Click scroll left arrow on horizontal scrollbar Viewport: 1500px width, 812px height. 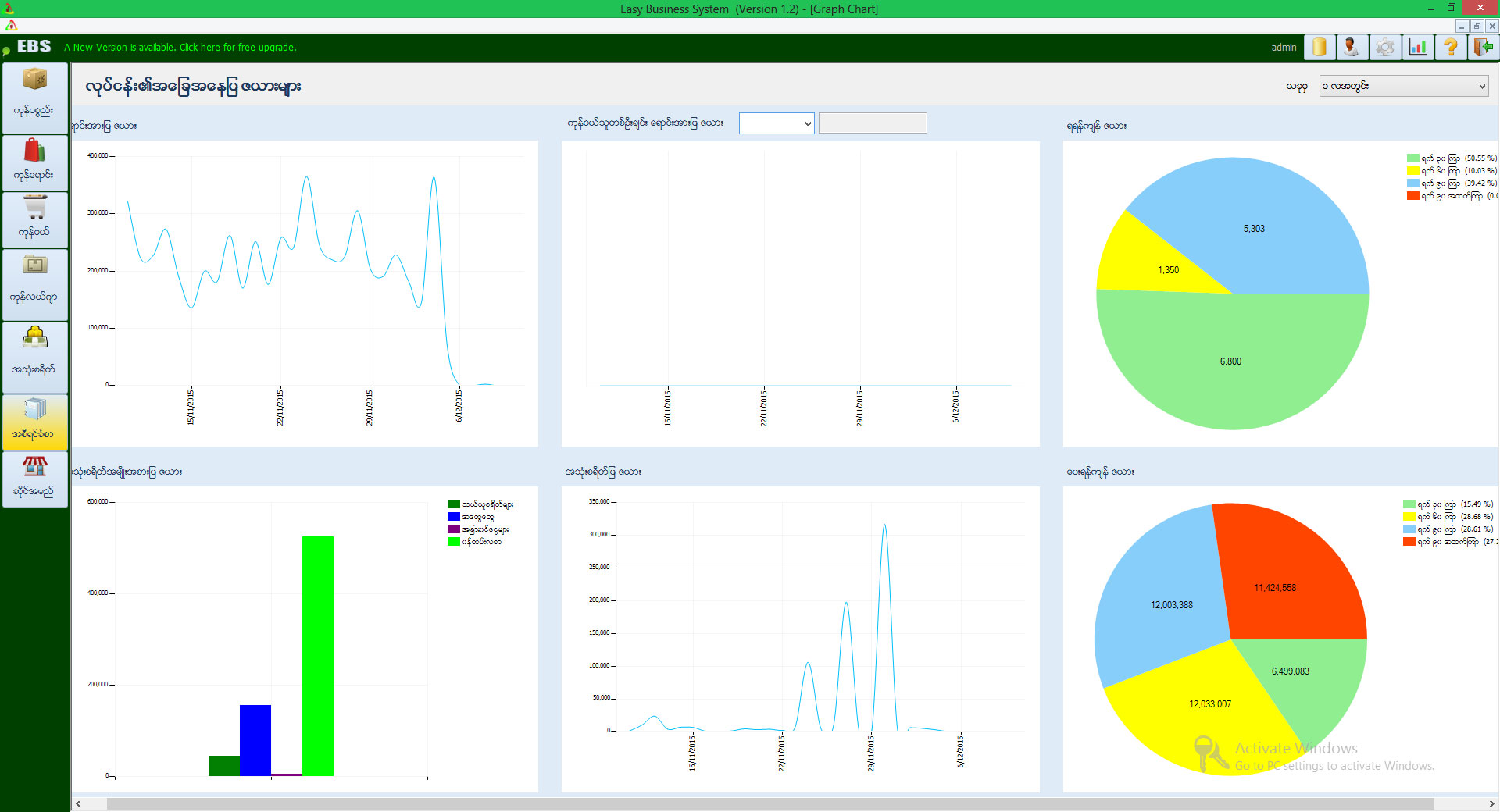click(x=78, y=803)
